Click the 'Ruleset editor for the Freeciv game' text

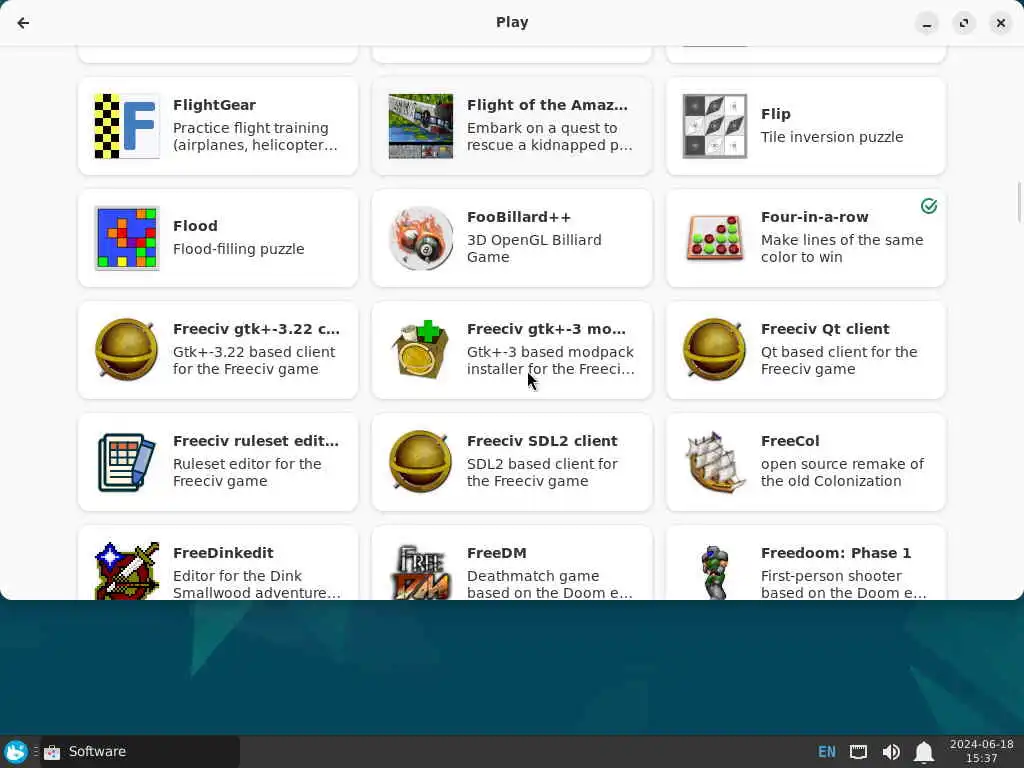247,473
